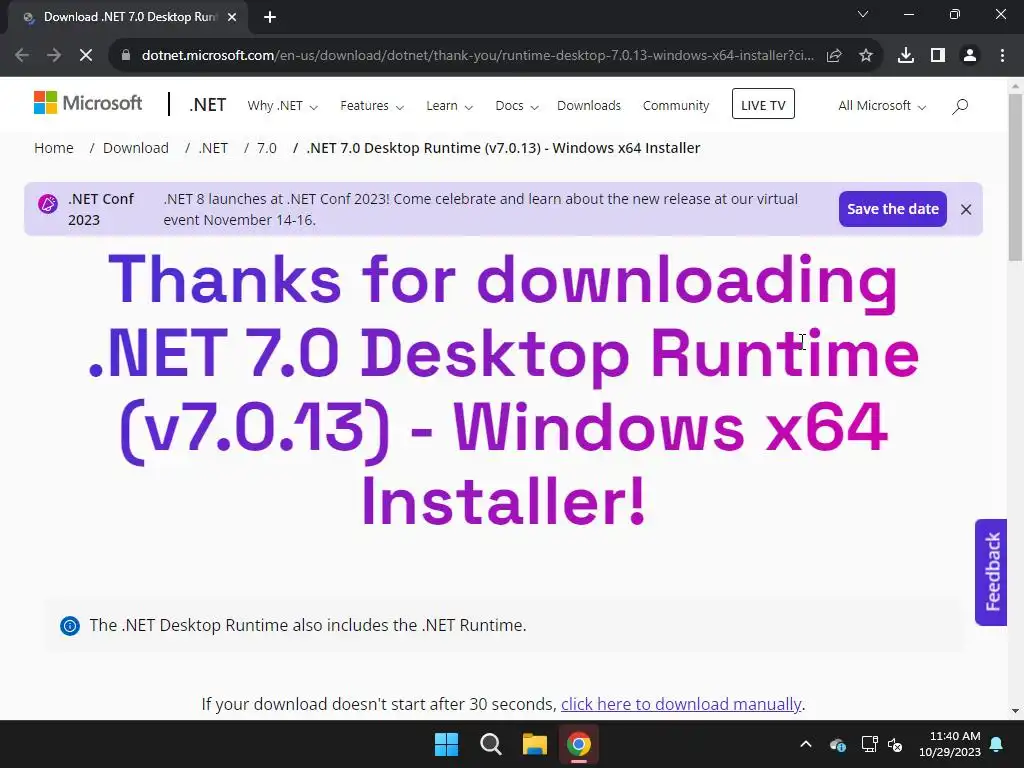
Task: Open the Community nav item
Action: point(676,106)
